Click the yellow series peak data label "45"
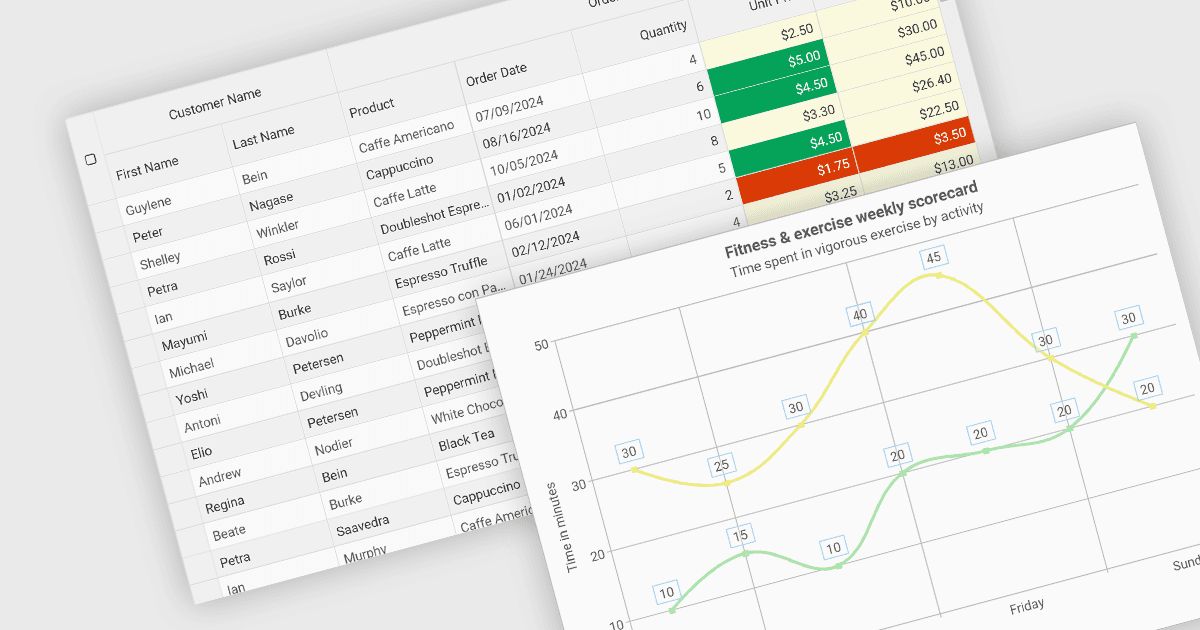 [x=932, y=258]
